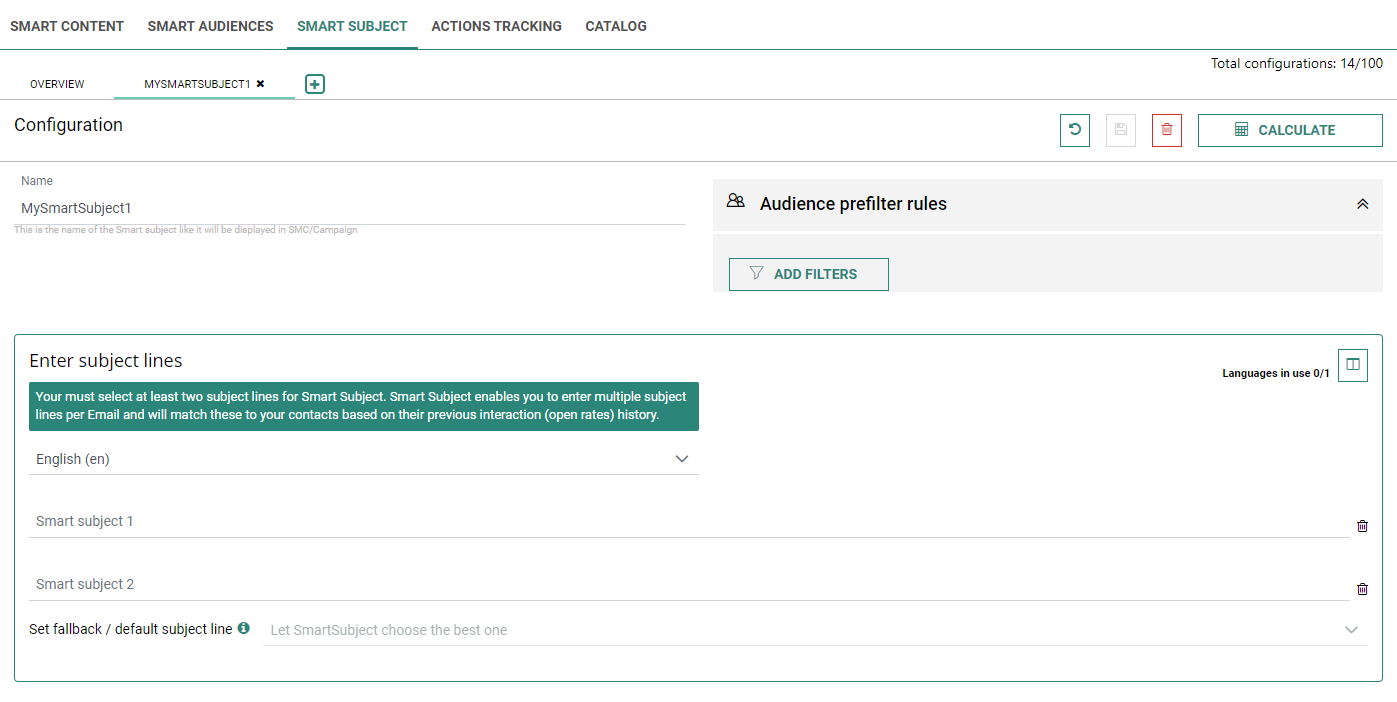Close the MYSMARTSUBJECT1 tab

261,84
